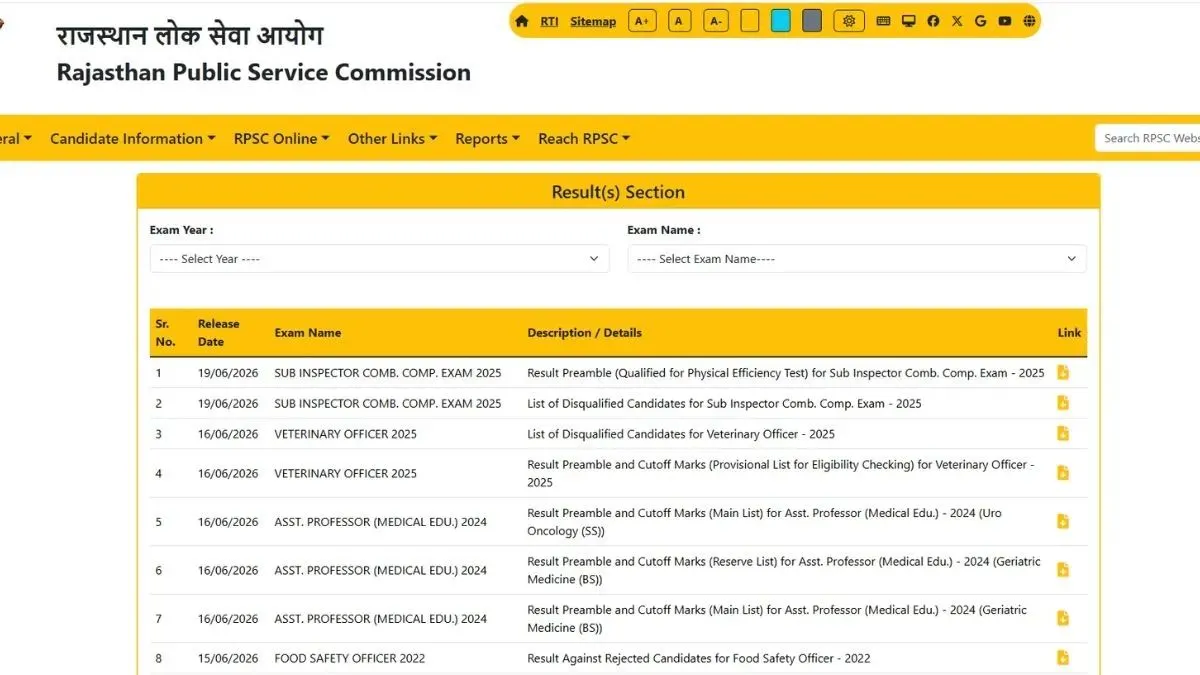
Task: Select 'VETERINARY OFFICER 2025' cell in row 3
Action: (x=346, y=434)
